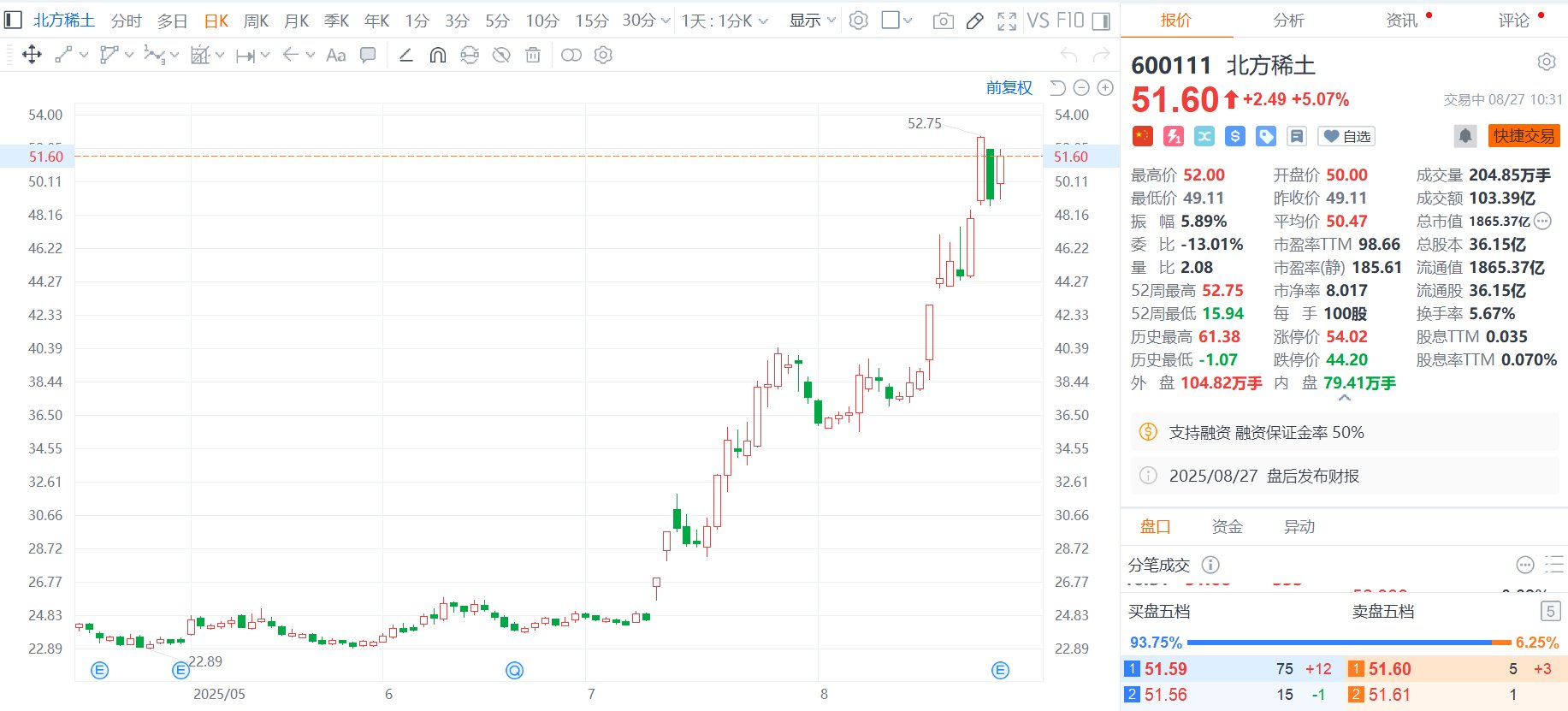Click the pencil drawing-mode icon
1568x711 pixels.
tap(975, 21)
